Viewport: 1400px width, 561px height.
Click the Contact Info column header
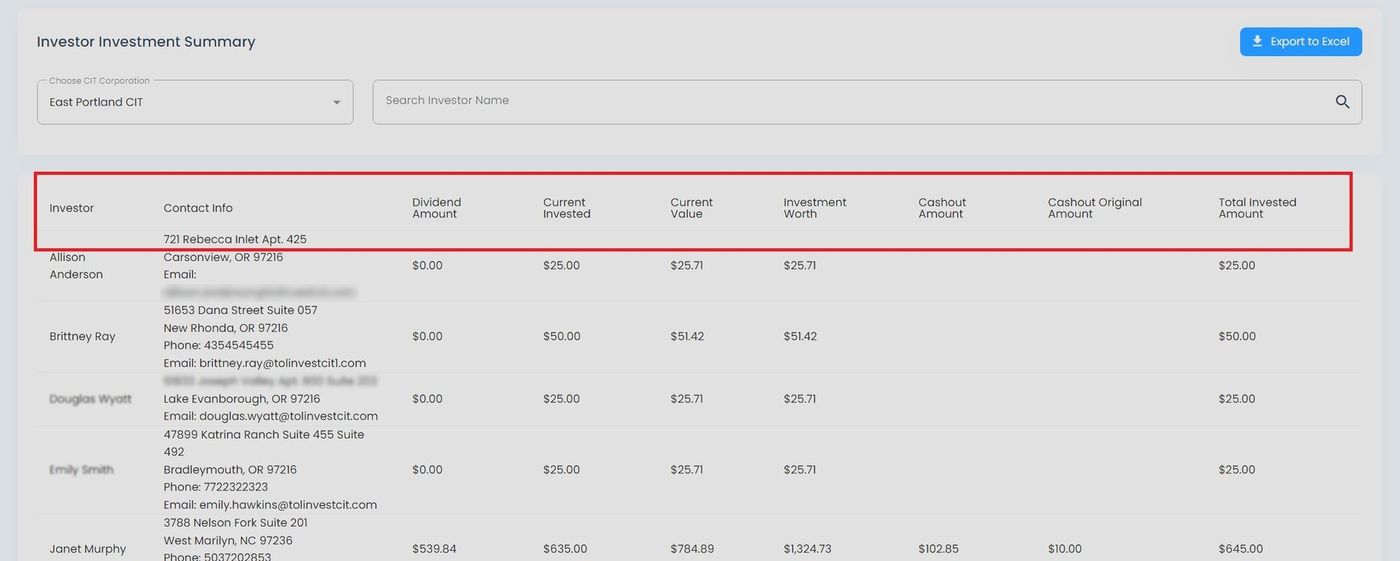pos(198,208)
